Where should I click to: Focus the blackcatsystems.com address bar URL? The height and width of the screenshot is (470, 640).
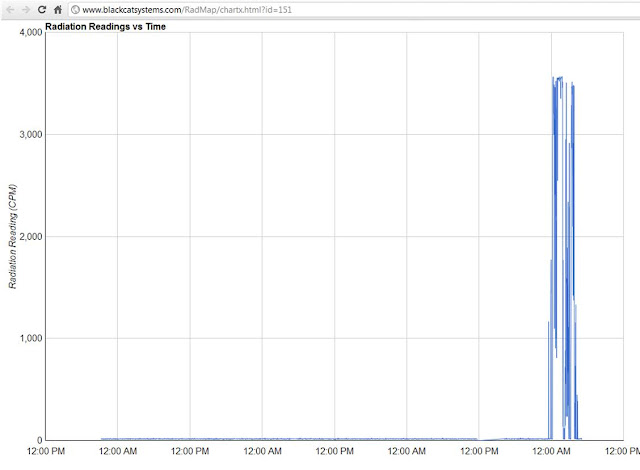187,10
